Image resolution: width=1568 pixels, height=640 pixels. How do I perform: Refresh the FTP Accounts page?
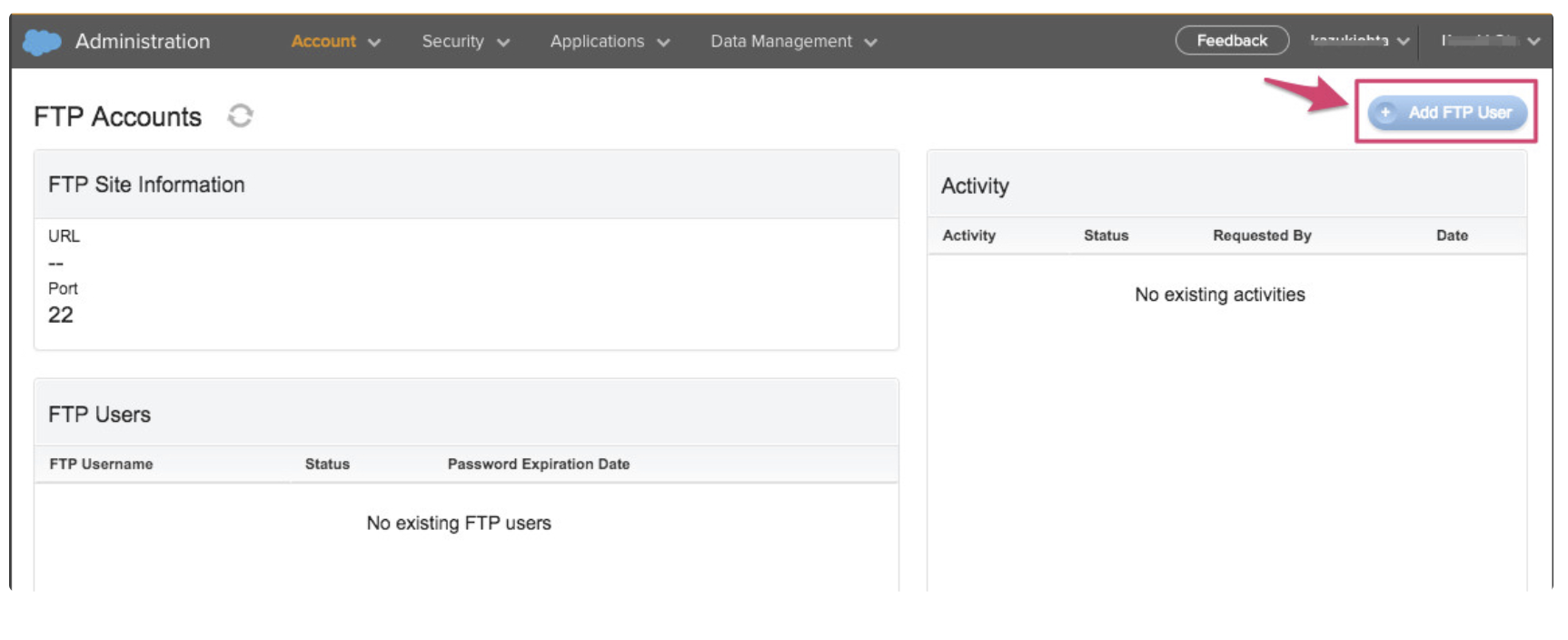click(x=240, y=115)
